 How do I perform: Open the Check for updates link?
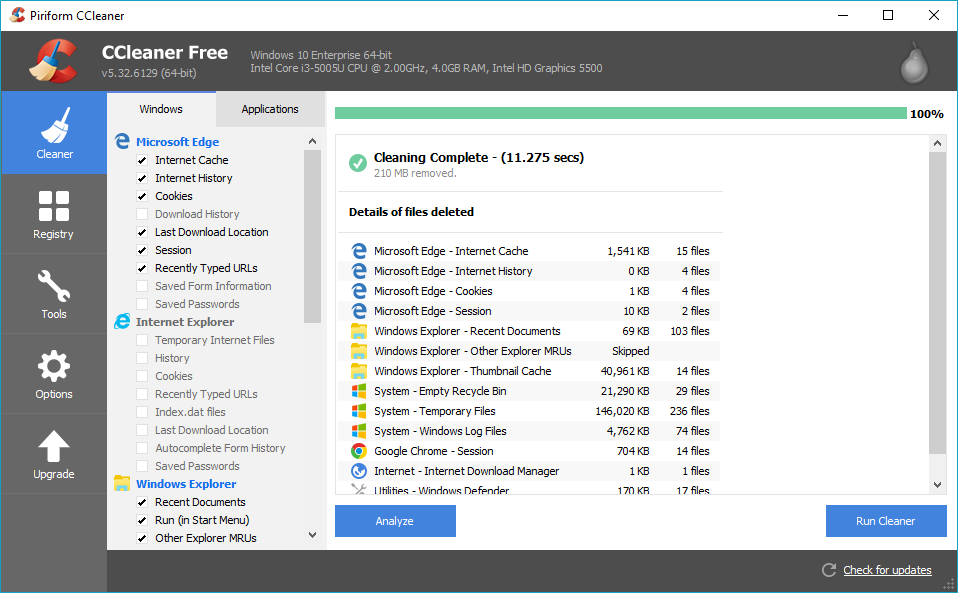click(887, 570)
